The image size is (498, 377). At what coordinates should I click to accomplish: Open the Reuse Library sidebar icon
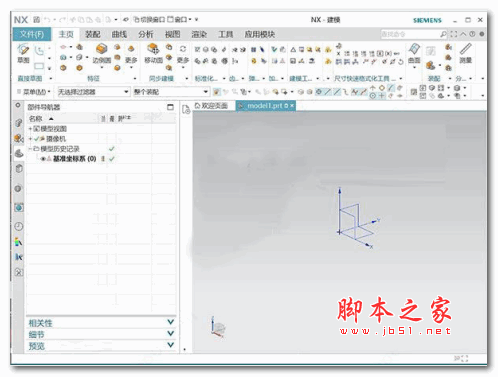(x=19, y=169)
